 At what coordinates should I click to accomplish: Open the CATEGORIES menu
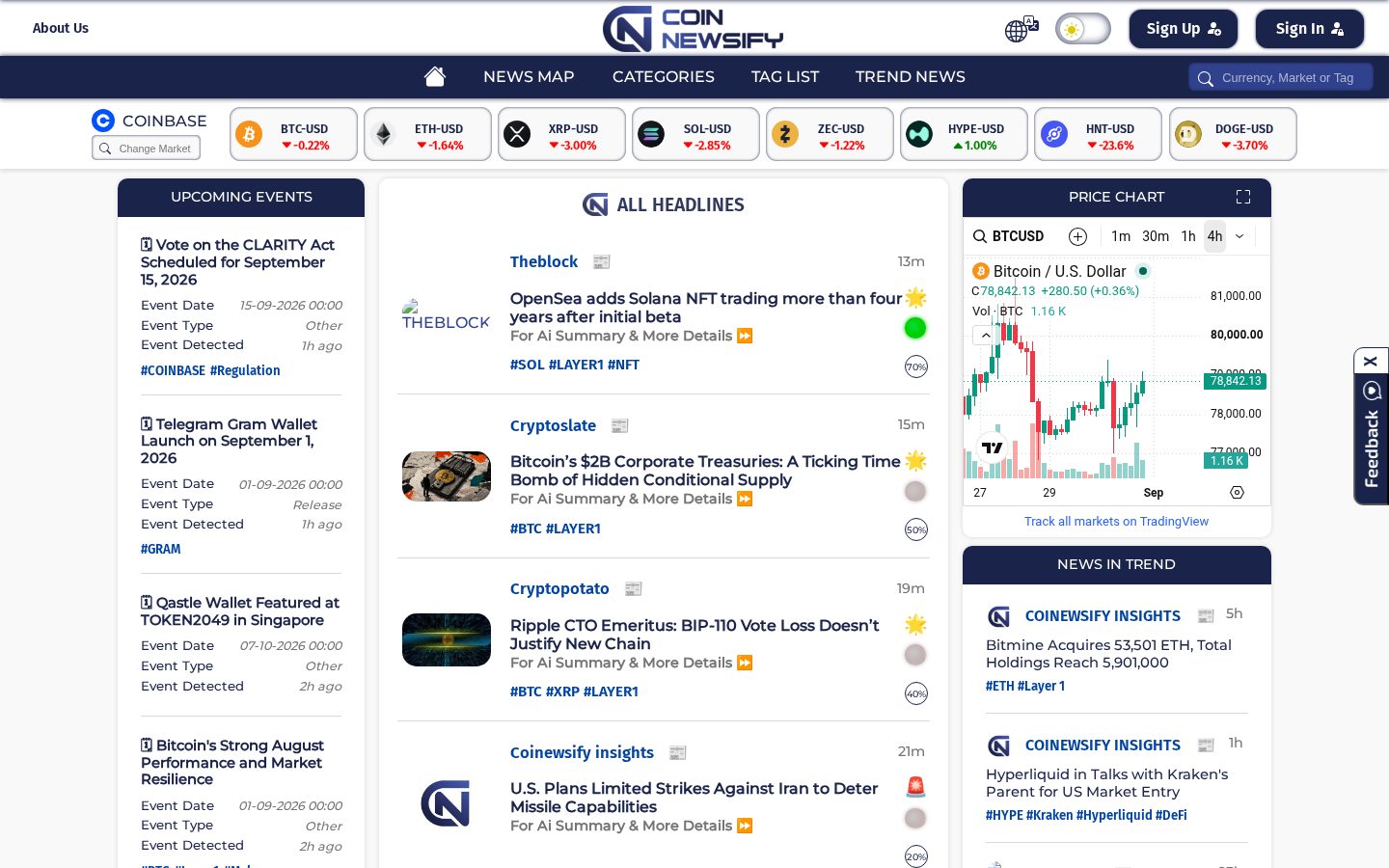click(664, 76)
